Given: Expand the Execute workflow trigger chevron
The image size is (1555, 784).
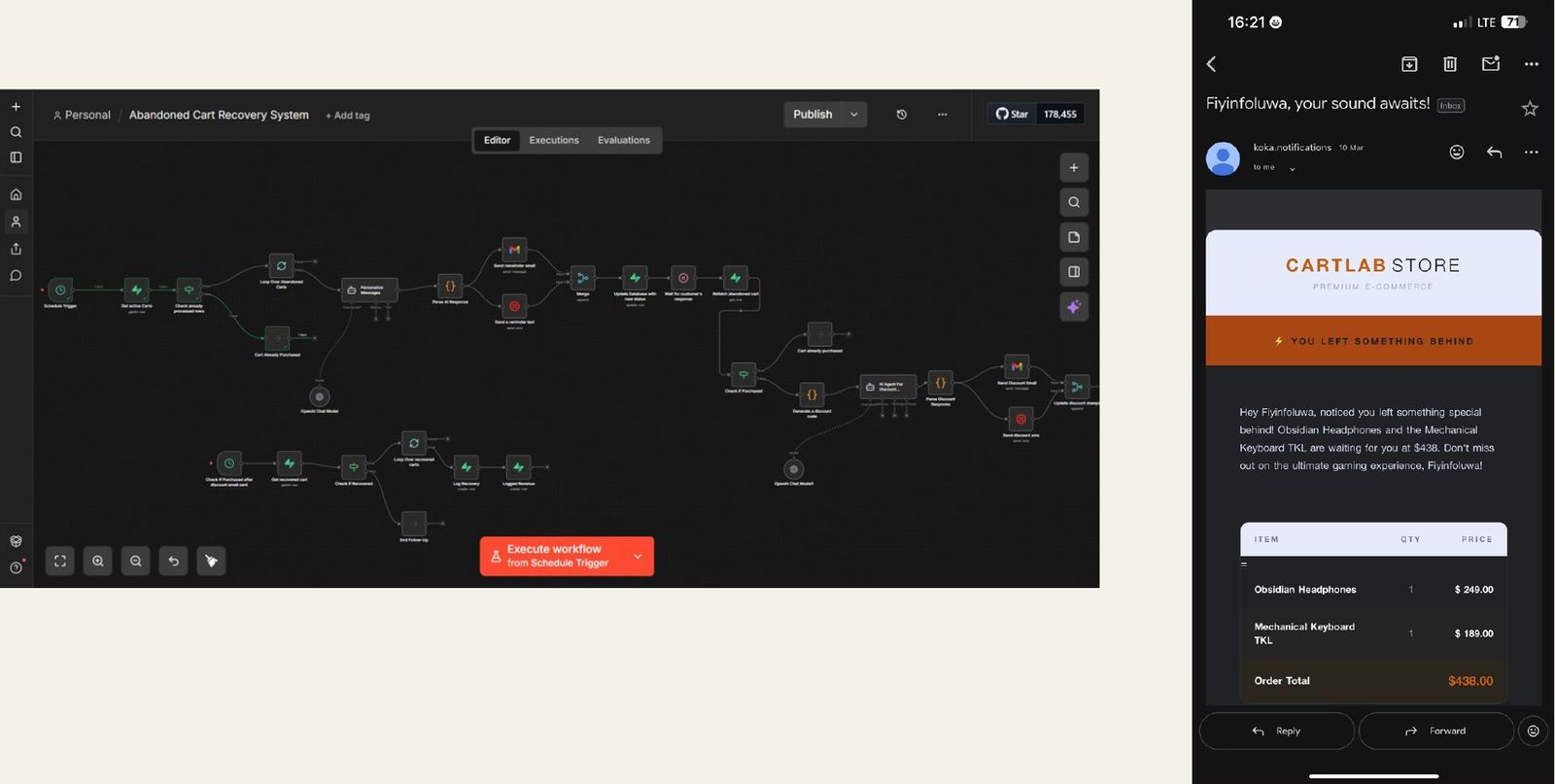Looking at the screenshot, I should click(638, 557).
